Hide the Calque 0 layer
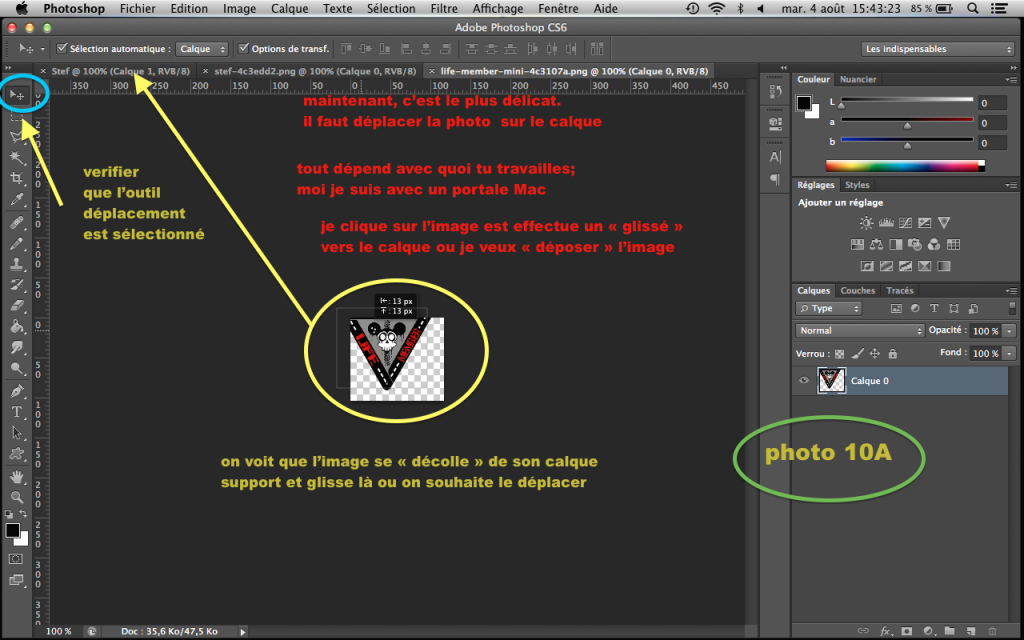This screenshot has width=1024, height=640. tap(804, 381)
